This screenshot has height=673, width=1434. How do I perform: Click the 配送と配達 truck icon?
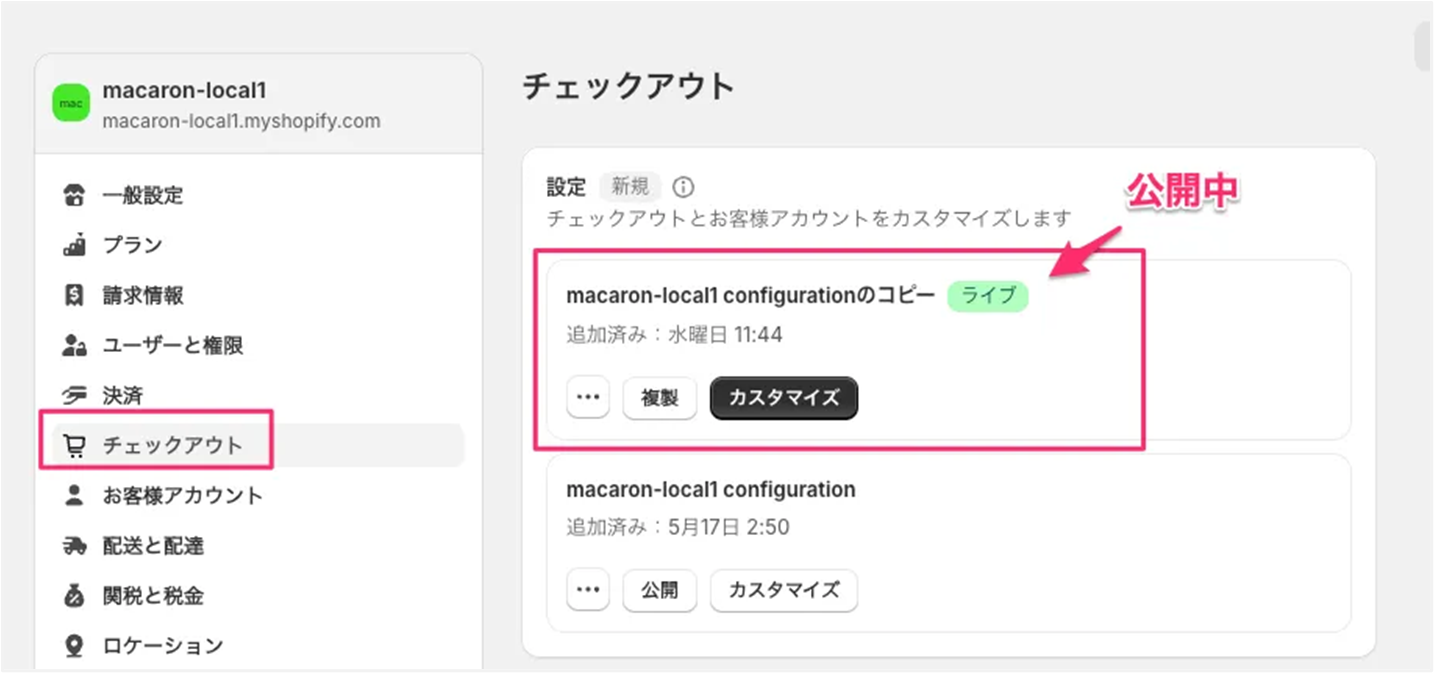pyautogui.click(x=74, y=546)
